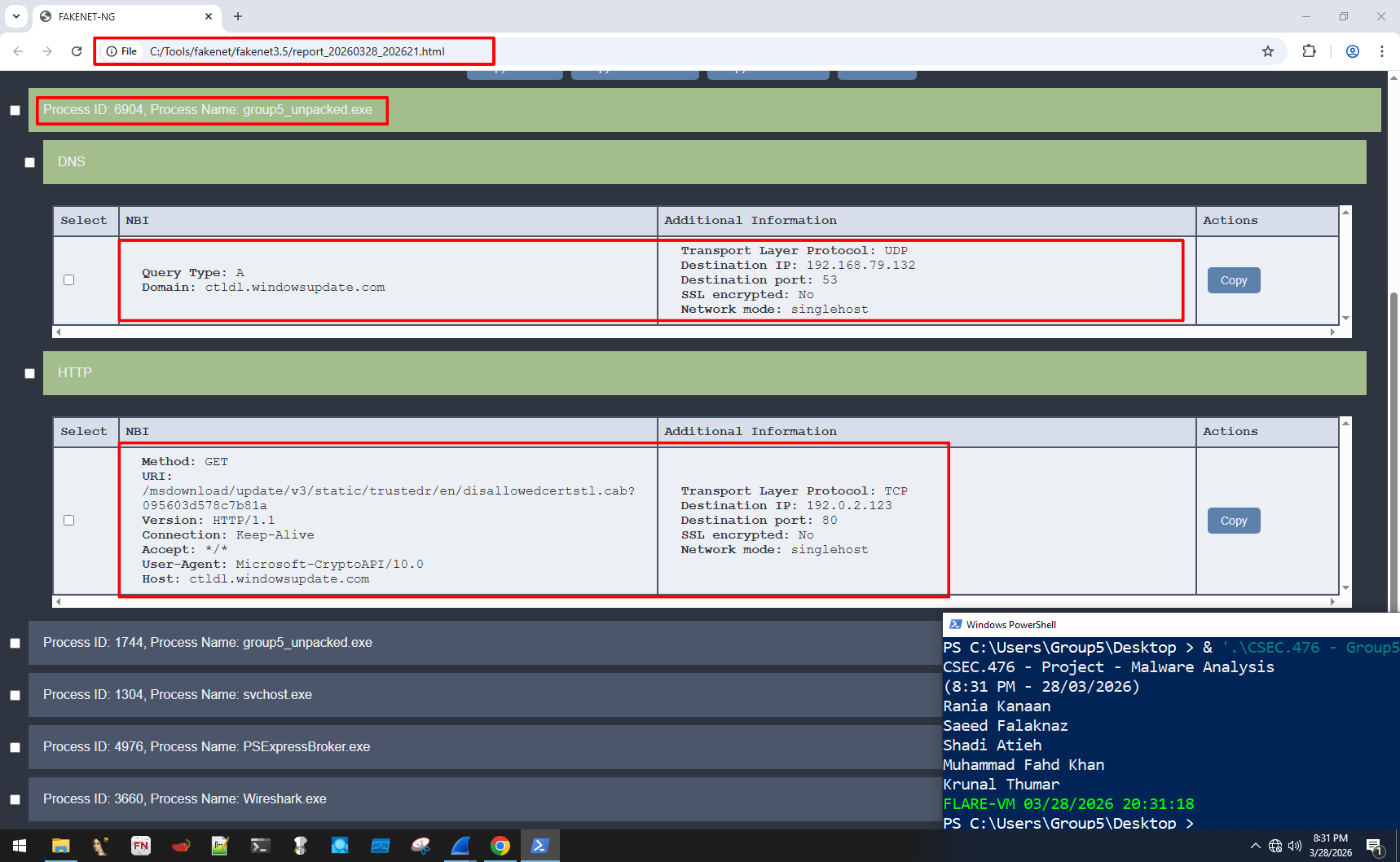Check the DNS section checkbox

[29, 161]
